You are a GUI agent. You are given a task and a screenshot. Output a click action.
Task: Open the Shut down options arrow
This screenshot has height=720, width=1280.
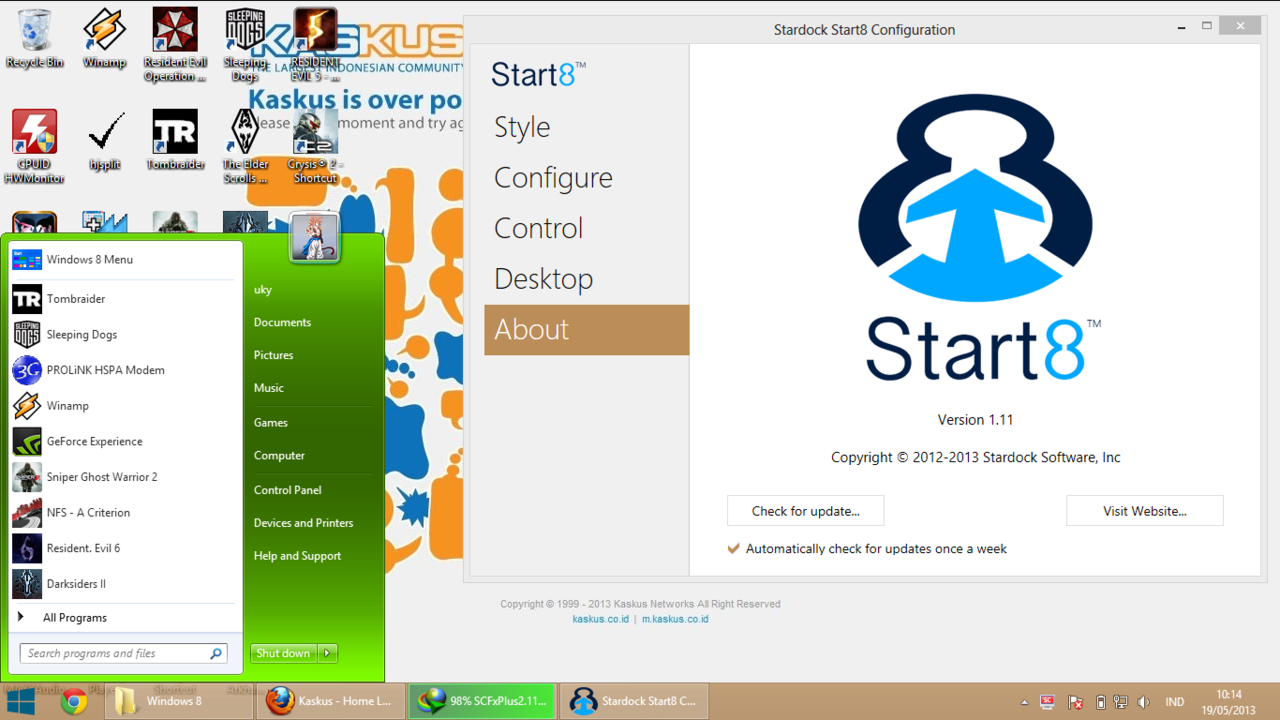click(327, 653)
